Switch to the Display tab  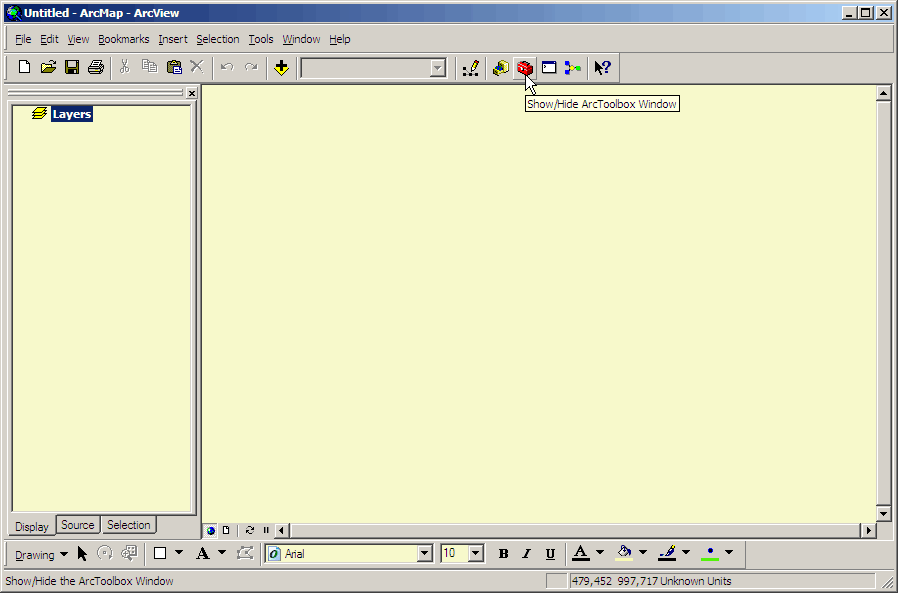coord(32,527)
